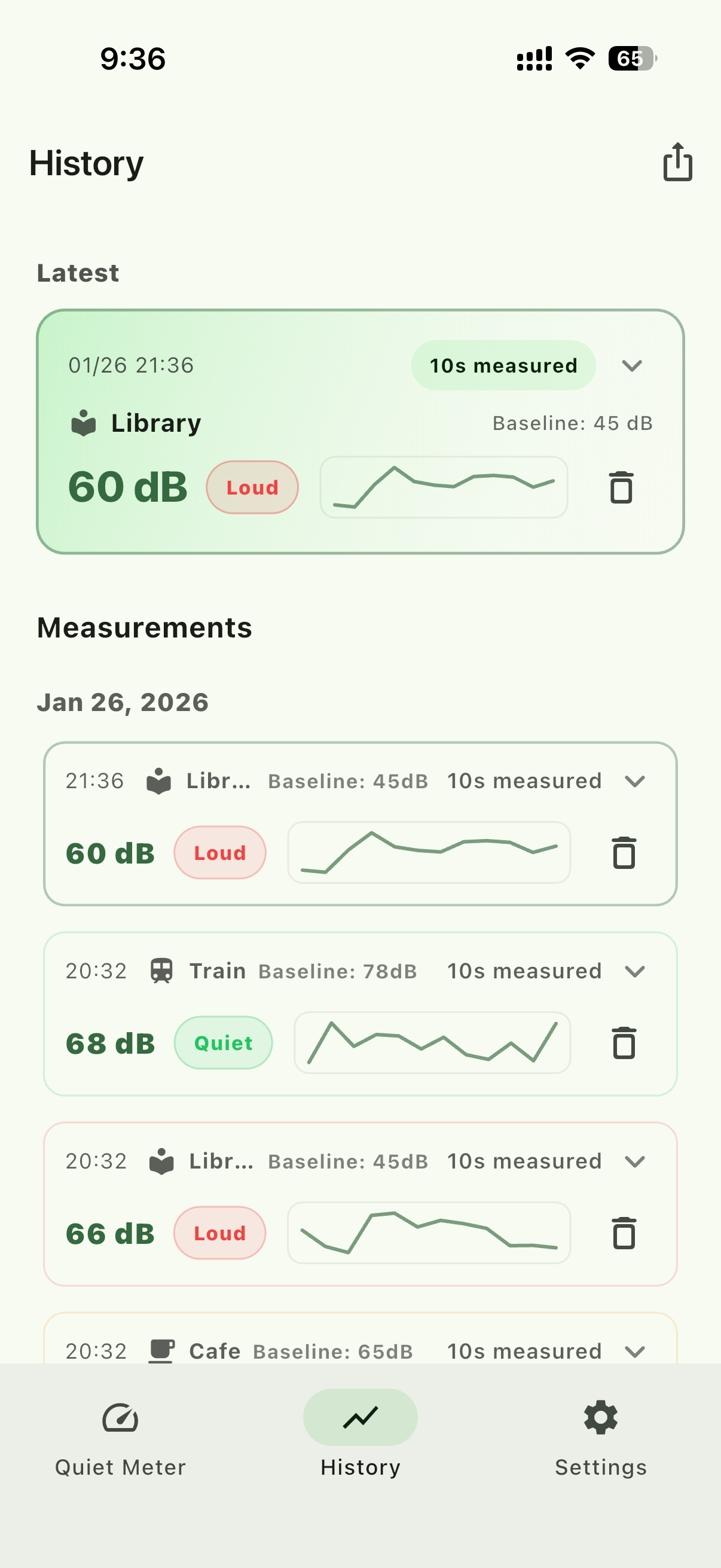Delete the Train 68 dB measurement
Image resolution: width=721 pixels, height=1568 pixels.
tap(624, 1043)
